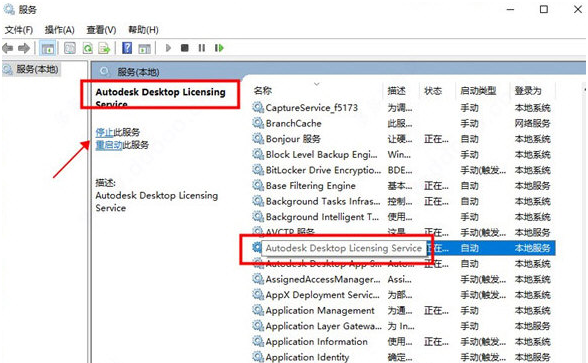Select the AppX Deployment Service row
Screen dimensions: 588x363
[403, 295]
